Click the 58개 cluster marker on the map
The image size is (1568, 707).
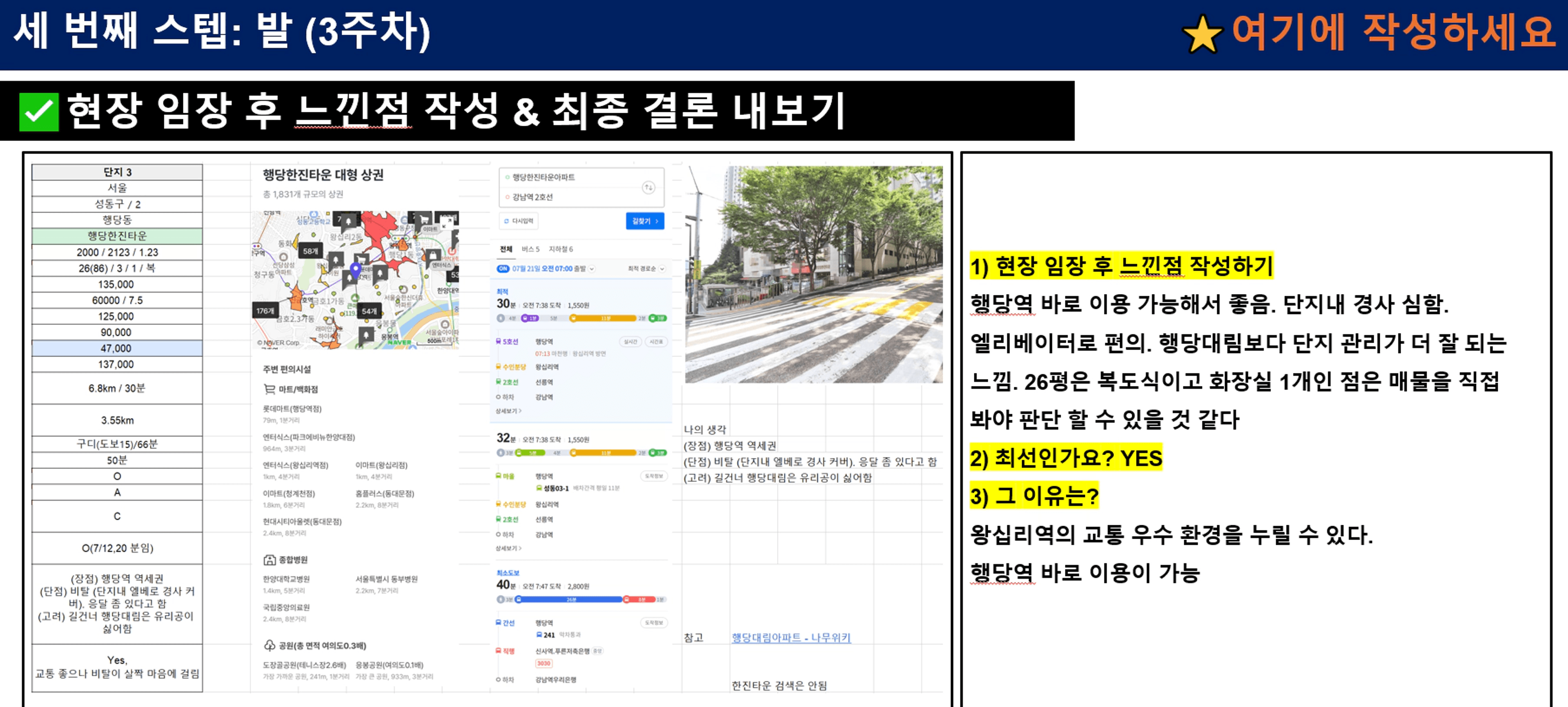(310, 251)
